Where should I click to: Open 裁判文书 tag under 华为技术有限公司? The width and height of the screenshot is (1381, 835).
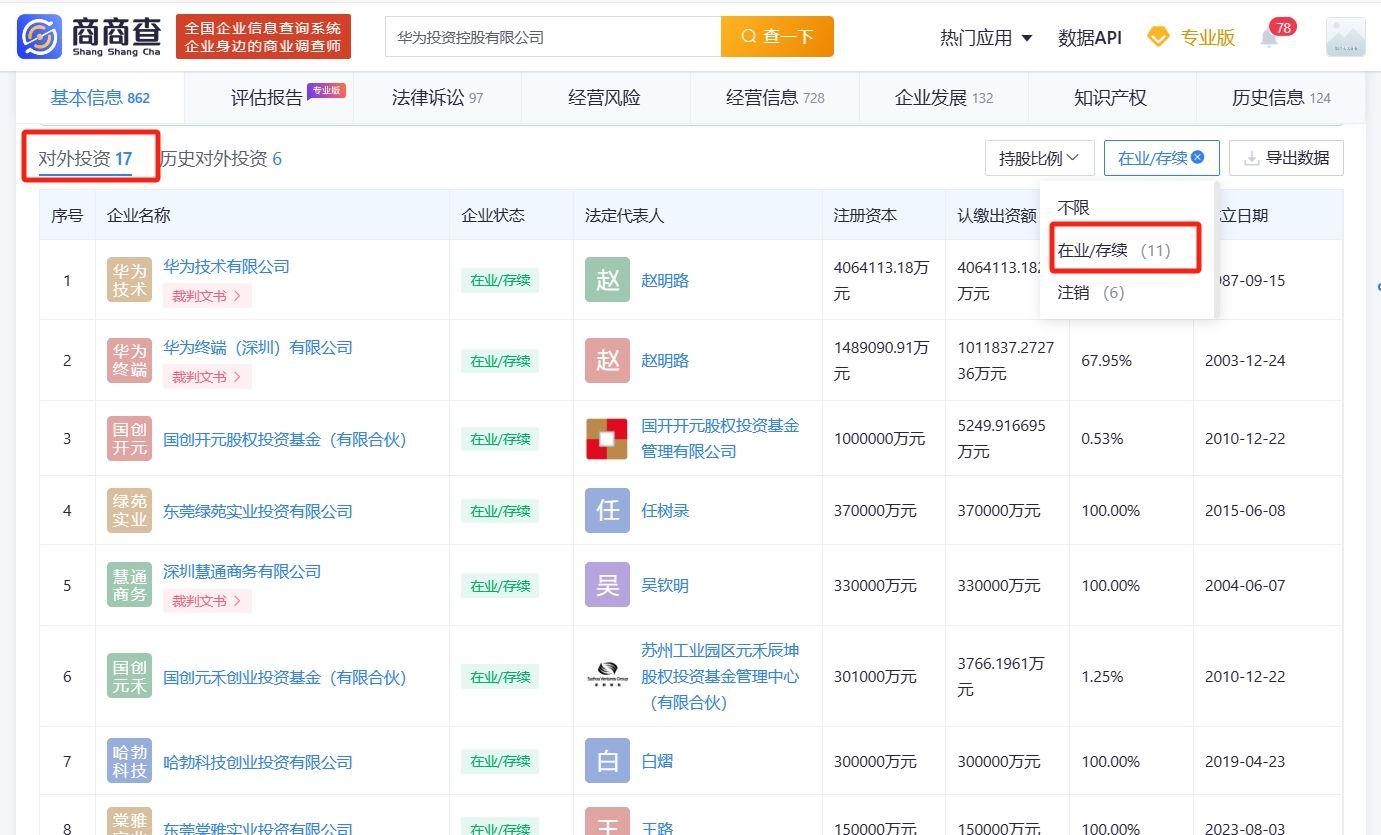pyautogui.click(x=207, y=296)
